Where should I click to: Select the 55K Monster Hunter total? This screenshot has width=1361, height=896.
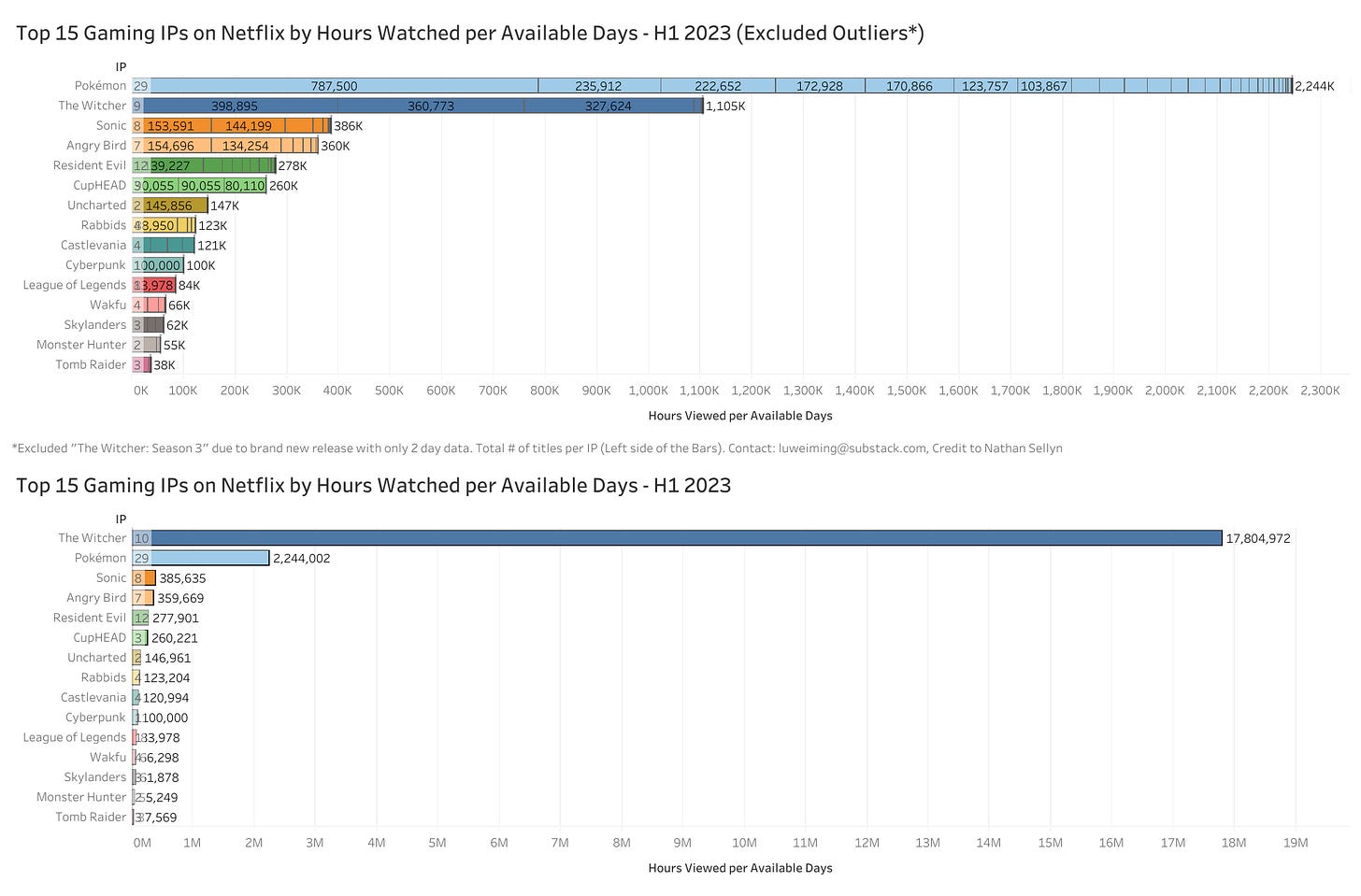pos(174,346)
